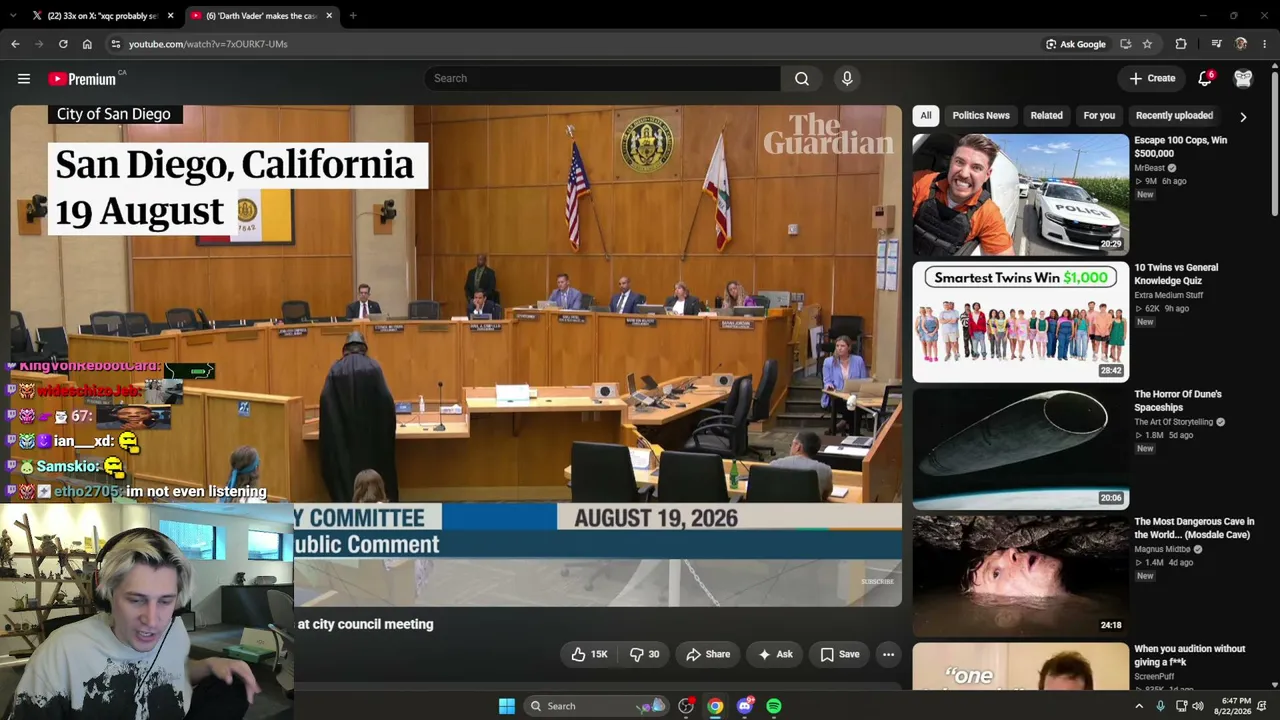Screen dimensions: 1280x720
Task: Go back with the browser back arrow
Action: tap(15, 44)
